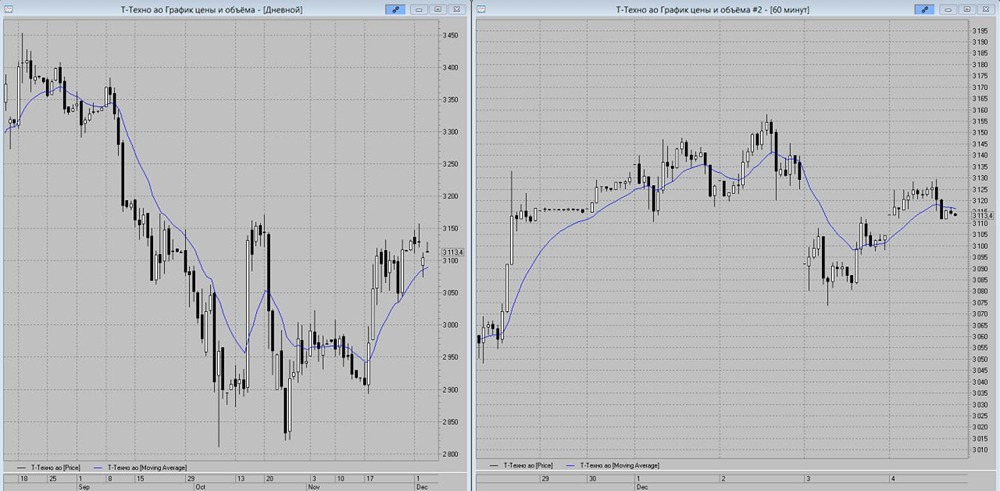Minimize the daily chart window

pyautogui.click(x=419, y=10)
